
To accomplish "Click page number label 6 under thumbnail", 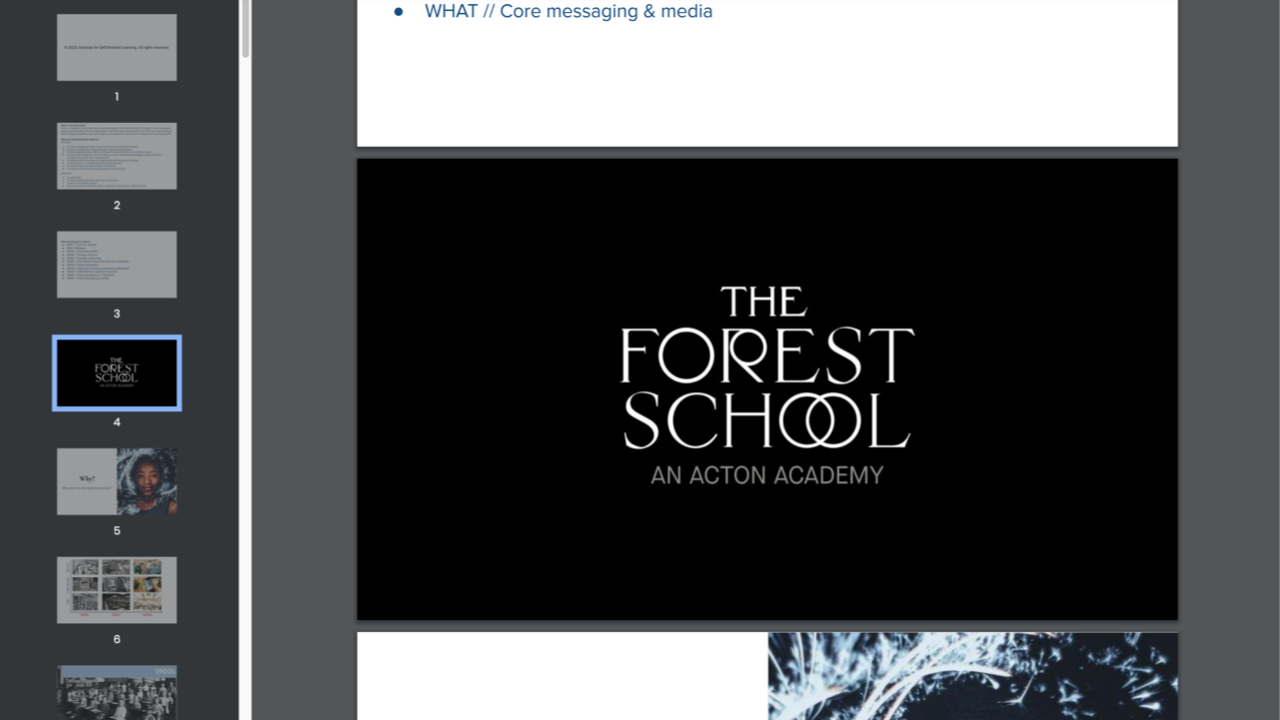I will 117,639.
